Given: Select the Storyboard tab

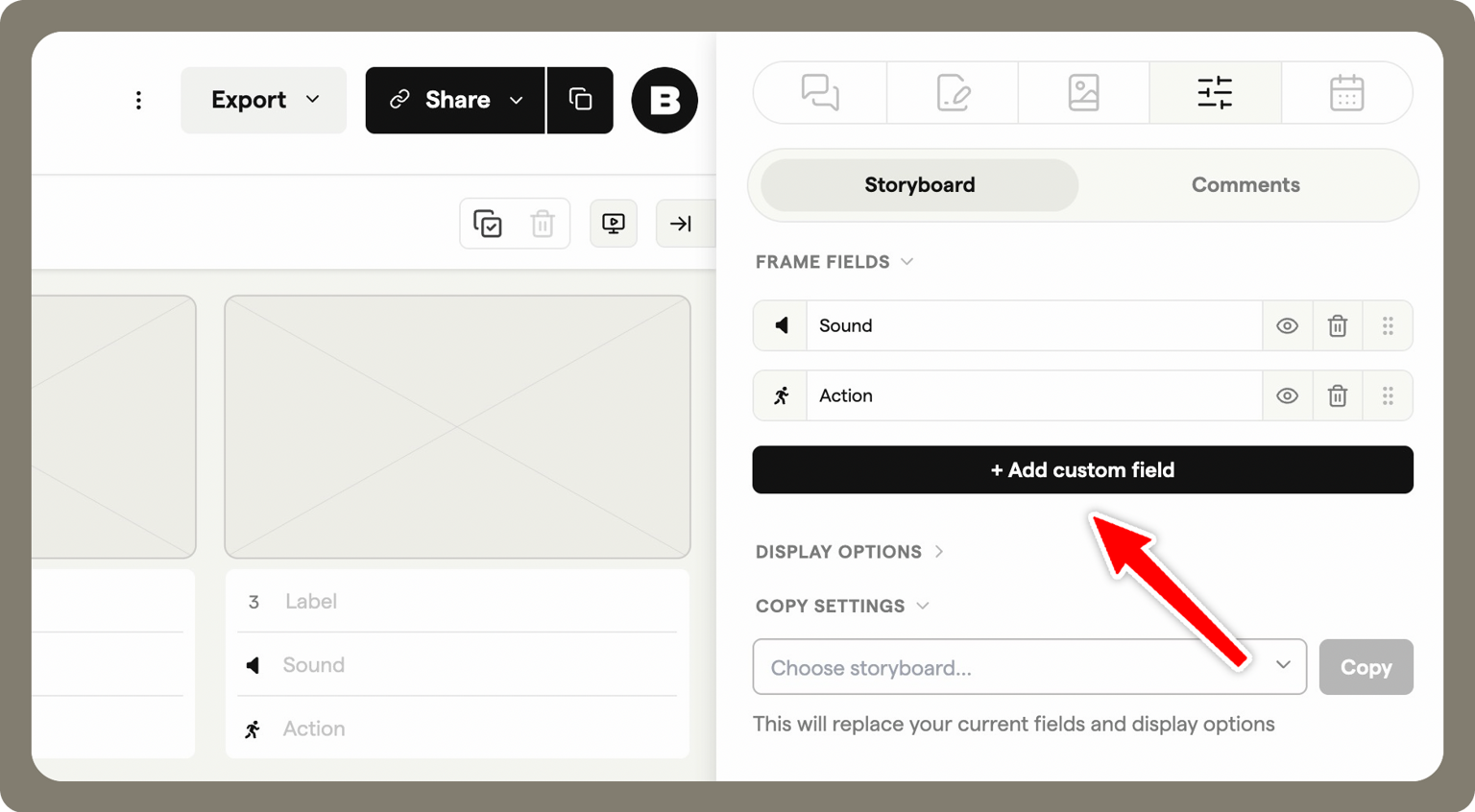Looking at the screenshot, I should (919, 185).
